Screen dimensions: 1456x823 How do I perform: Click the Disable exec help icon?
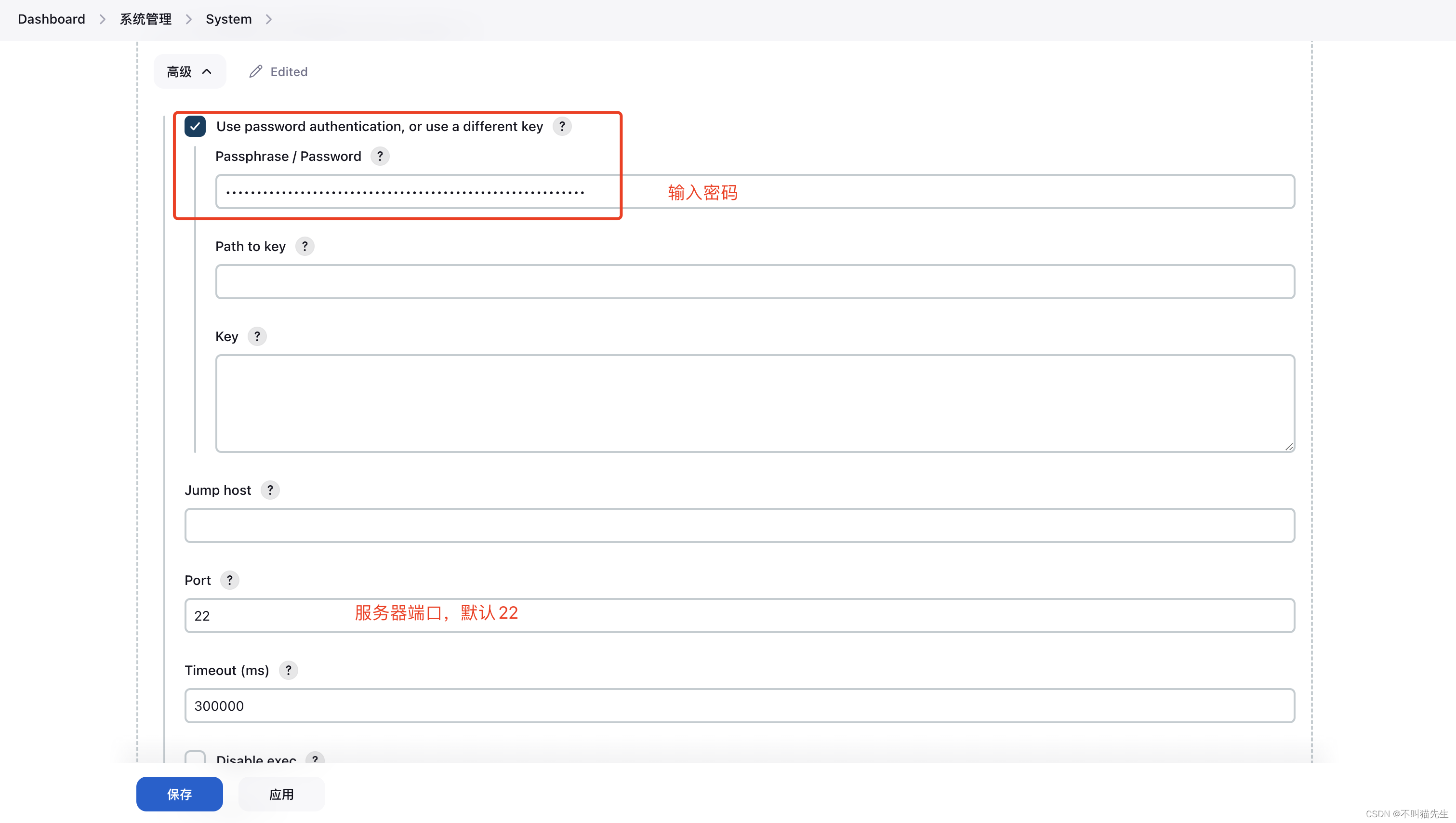click(x=317, y=758)
